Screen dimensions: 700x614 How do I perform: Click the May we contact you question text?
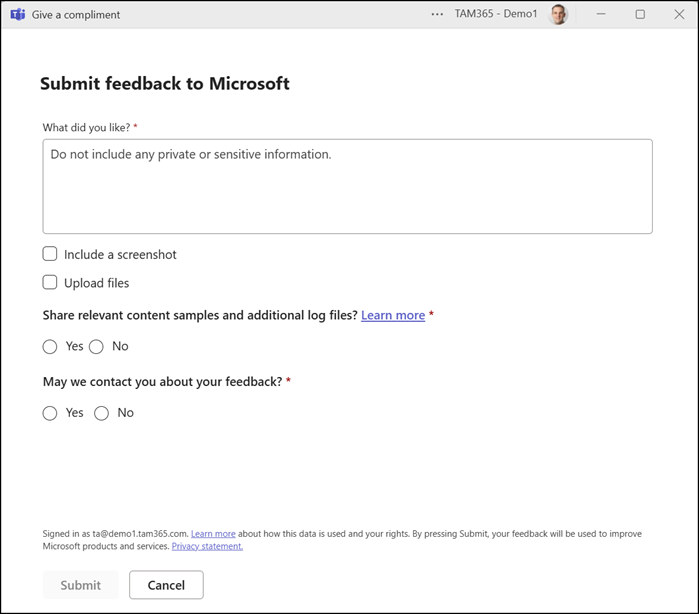coord(162,382)
